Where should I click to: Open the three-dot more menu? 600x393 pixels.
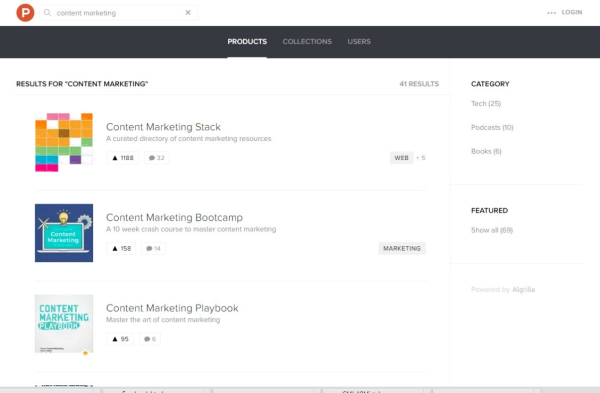click(x=551, y=13)
